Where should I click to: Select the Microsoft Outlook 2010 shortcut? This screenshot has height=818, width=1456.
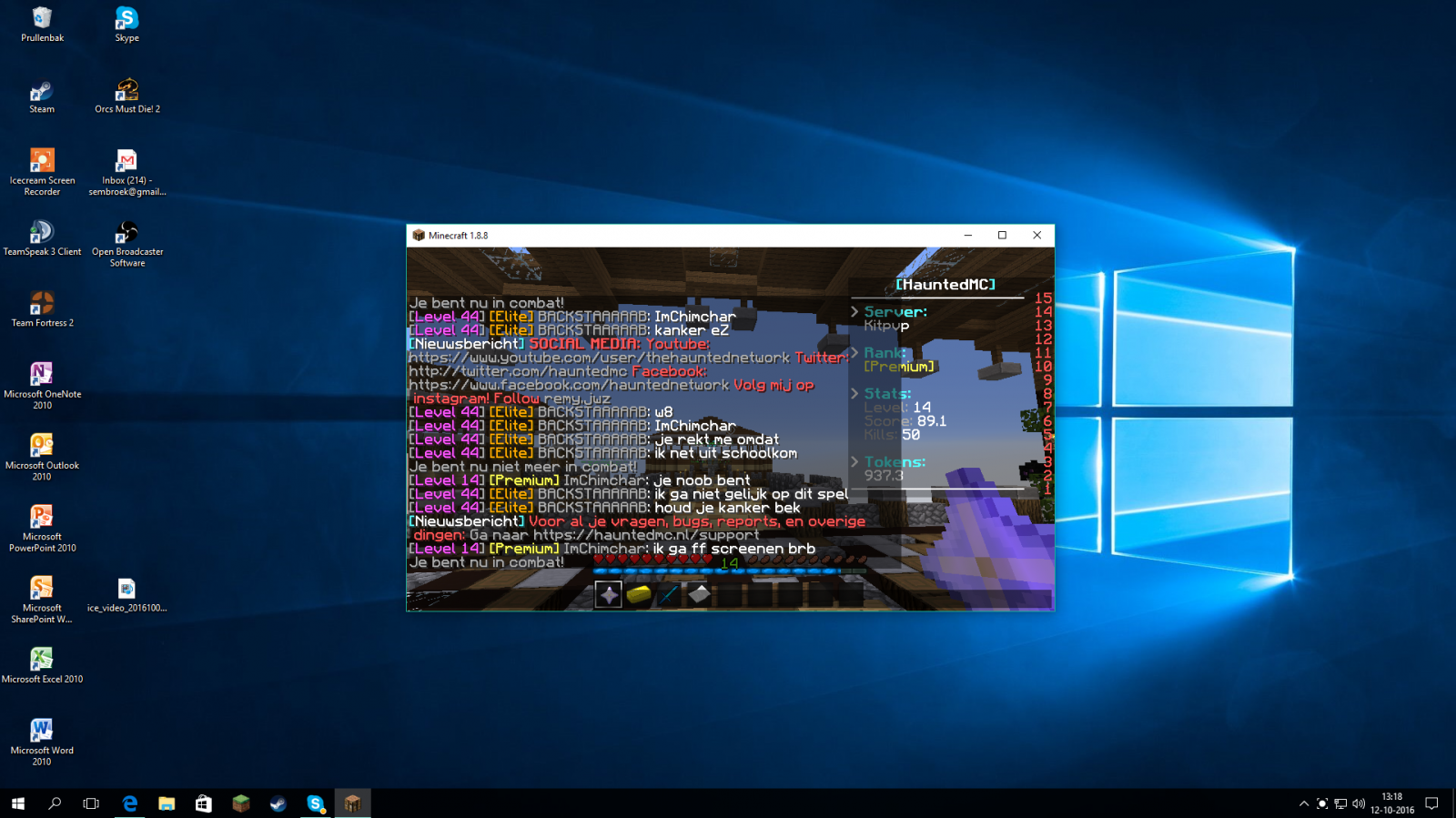coord(42,457)
